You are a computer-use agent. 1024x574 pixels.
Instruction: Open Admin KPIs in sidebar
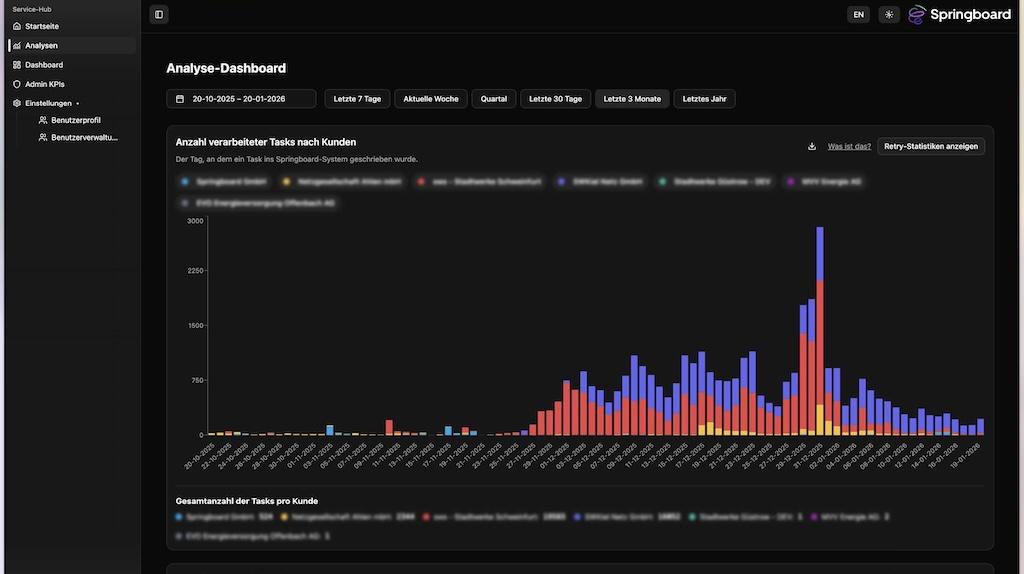coord(44,84)
